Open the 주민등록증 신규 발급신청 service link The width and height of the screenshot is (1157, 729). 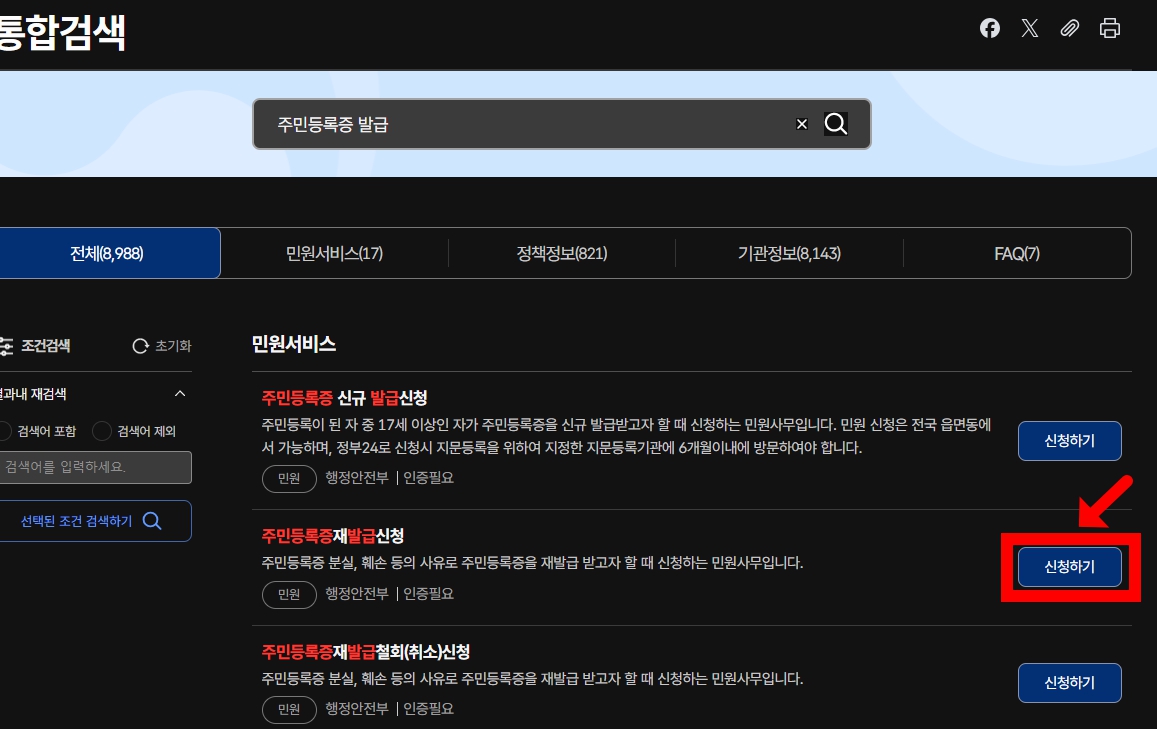[x=343, y=398]
